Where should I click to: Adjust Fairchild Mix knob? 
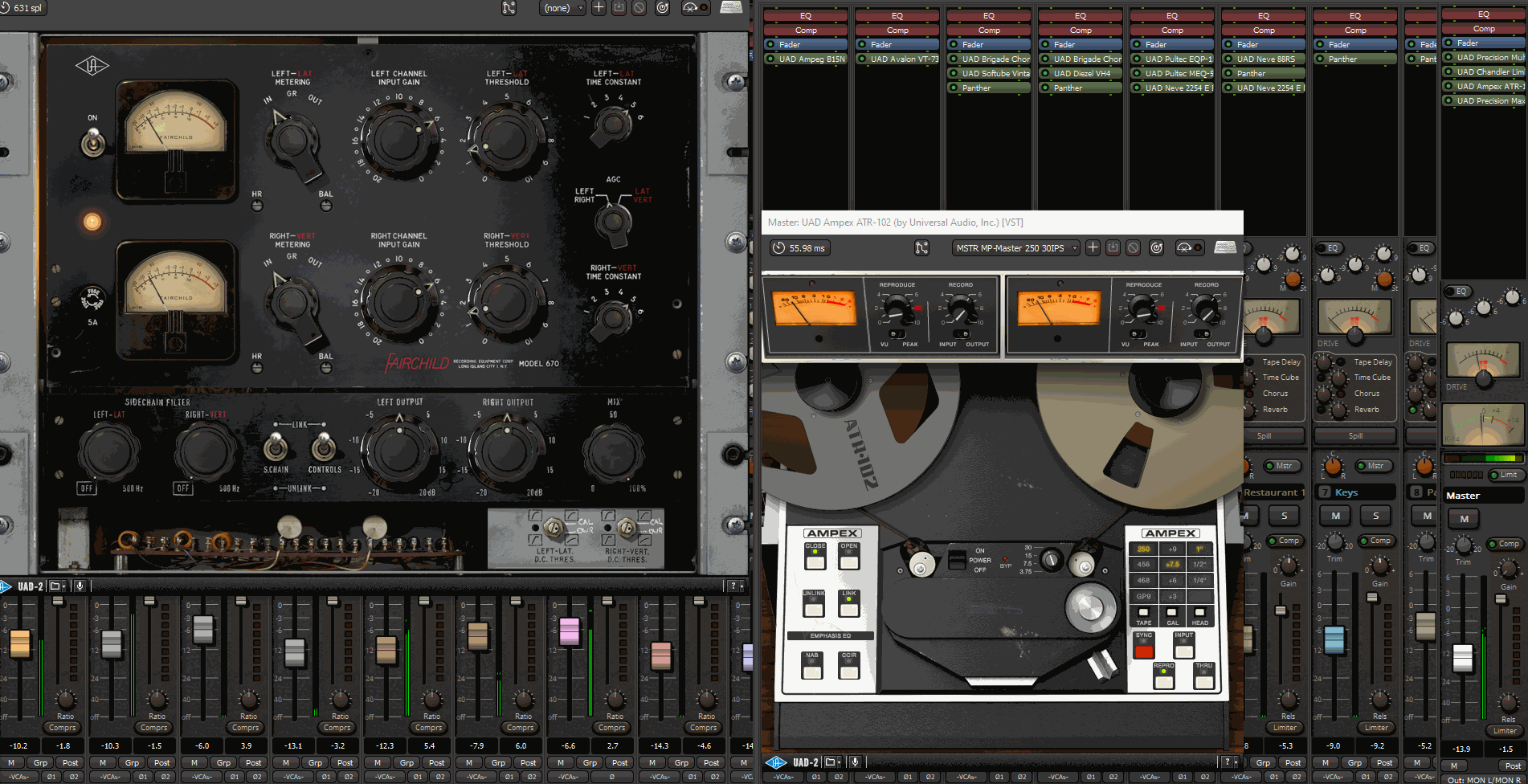pyautogui.click(x=613, y=452)
